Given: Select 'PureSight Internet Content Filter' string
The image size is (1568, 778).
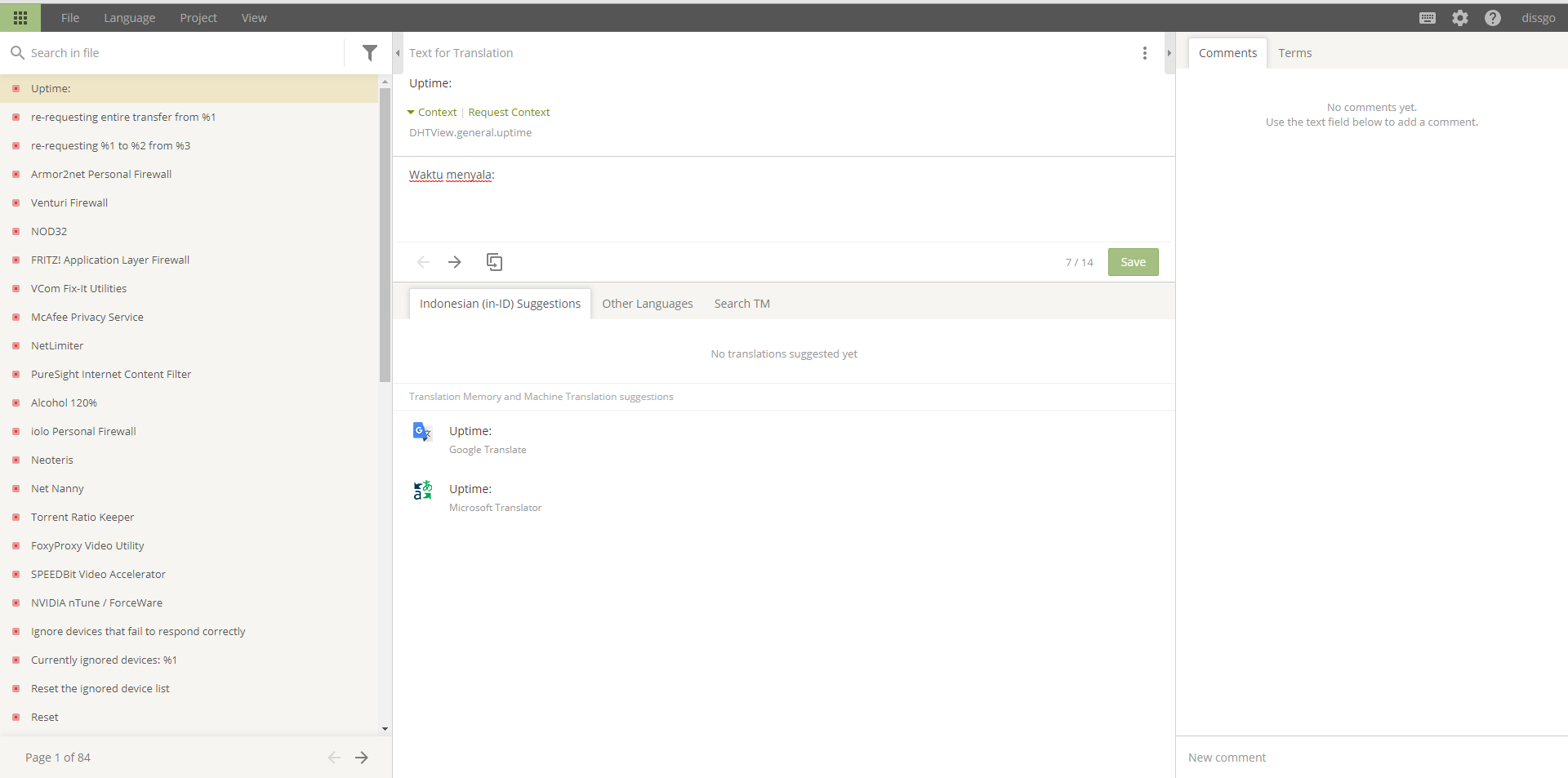Looking at the screenshot, I should pyautogui.click(x=189, y=374).
